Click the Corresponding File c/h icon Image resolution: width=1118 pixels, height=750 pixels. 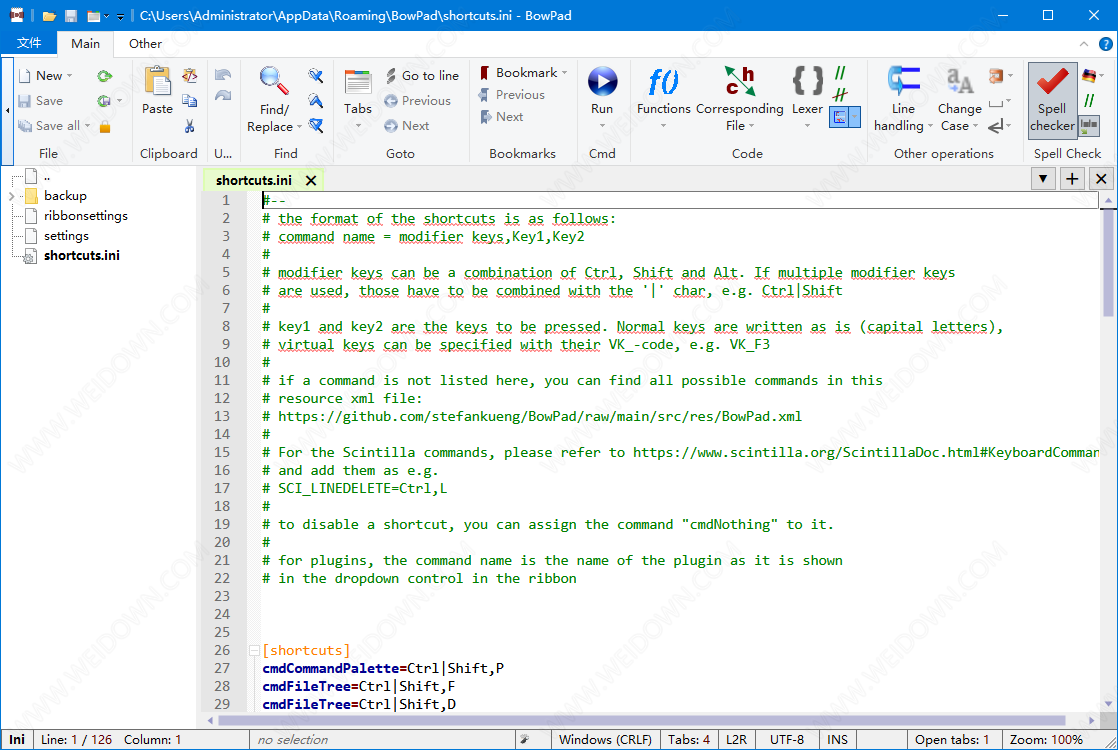coord(739,81)
